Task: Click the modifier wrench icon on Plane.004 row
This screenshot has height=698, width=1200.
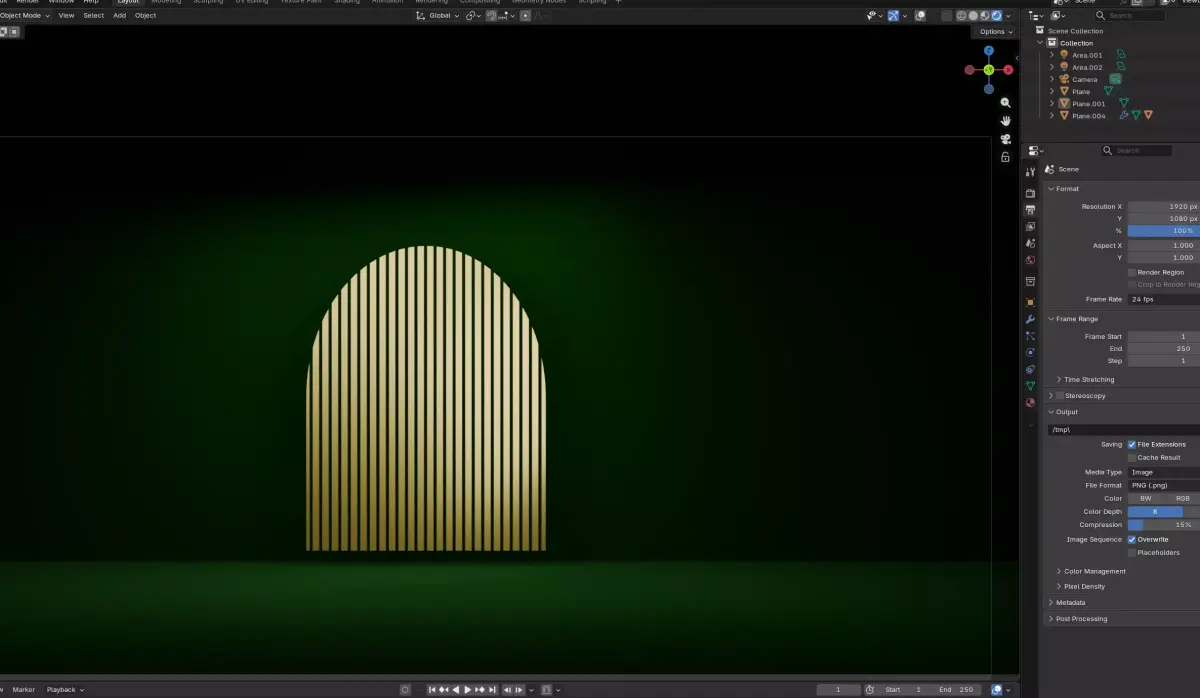Action: click(1124, 115)
